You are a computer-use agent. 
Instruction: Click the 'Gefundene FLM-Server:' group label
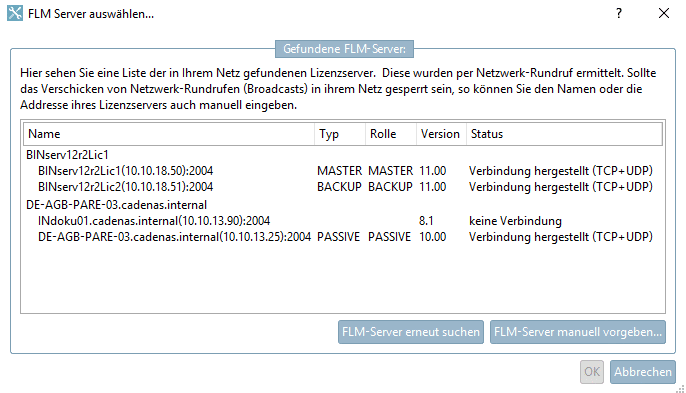tap(344, 49)
